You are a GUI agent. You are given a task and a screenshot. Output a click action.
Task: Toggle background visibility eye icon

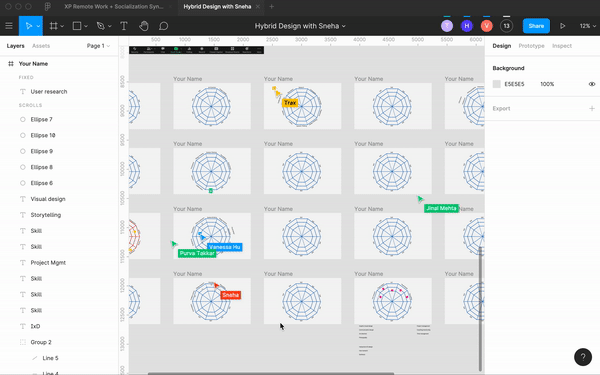592,84
